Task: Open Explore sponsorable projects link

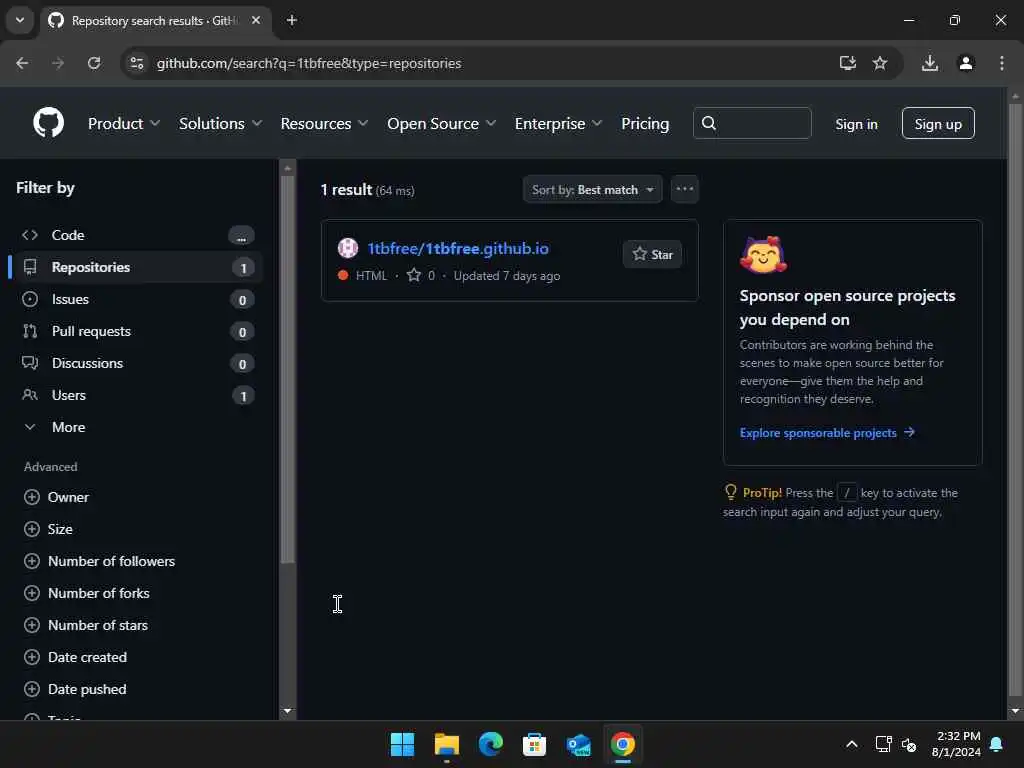Action: tap(827, 432)
